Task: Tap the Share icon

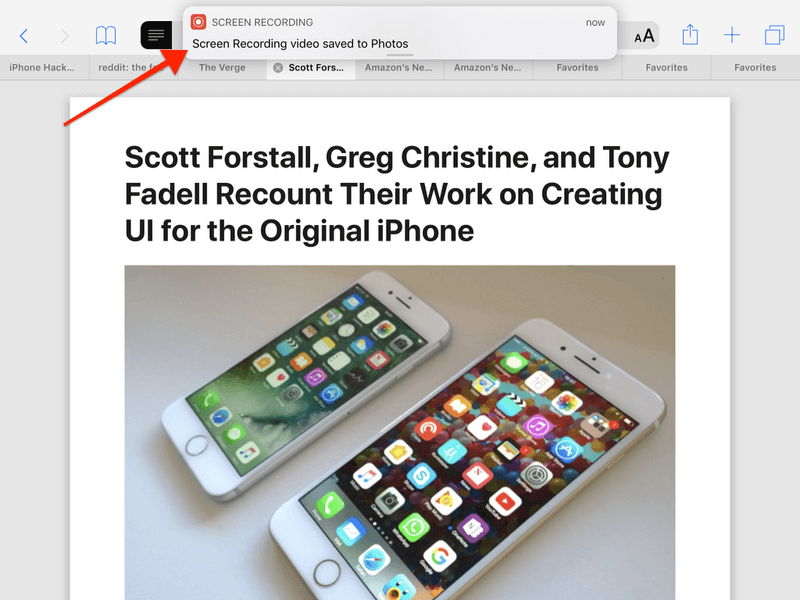Action: (690, 35)
